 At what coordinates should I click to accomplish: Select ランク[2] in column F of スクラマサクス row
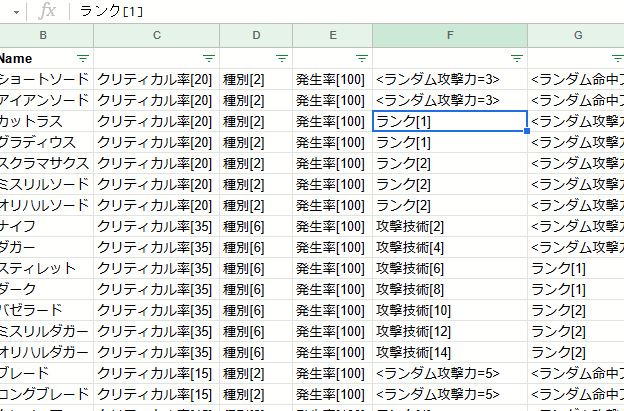click(450, 163)
